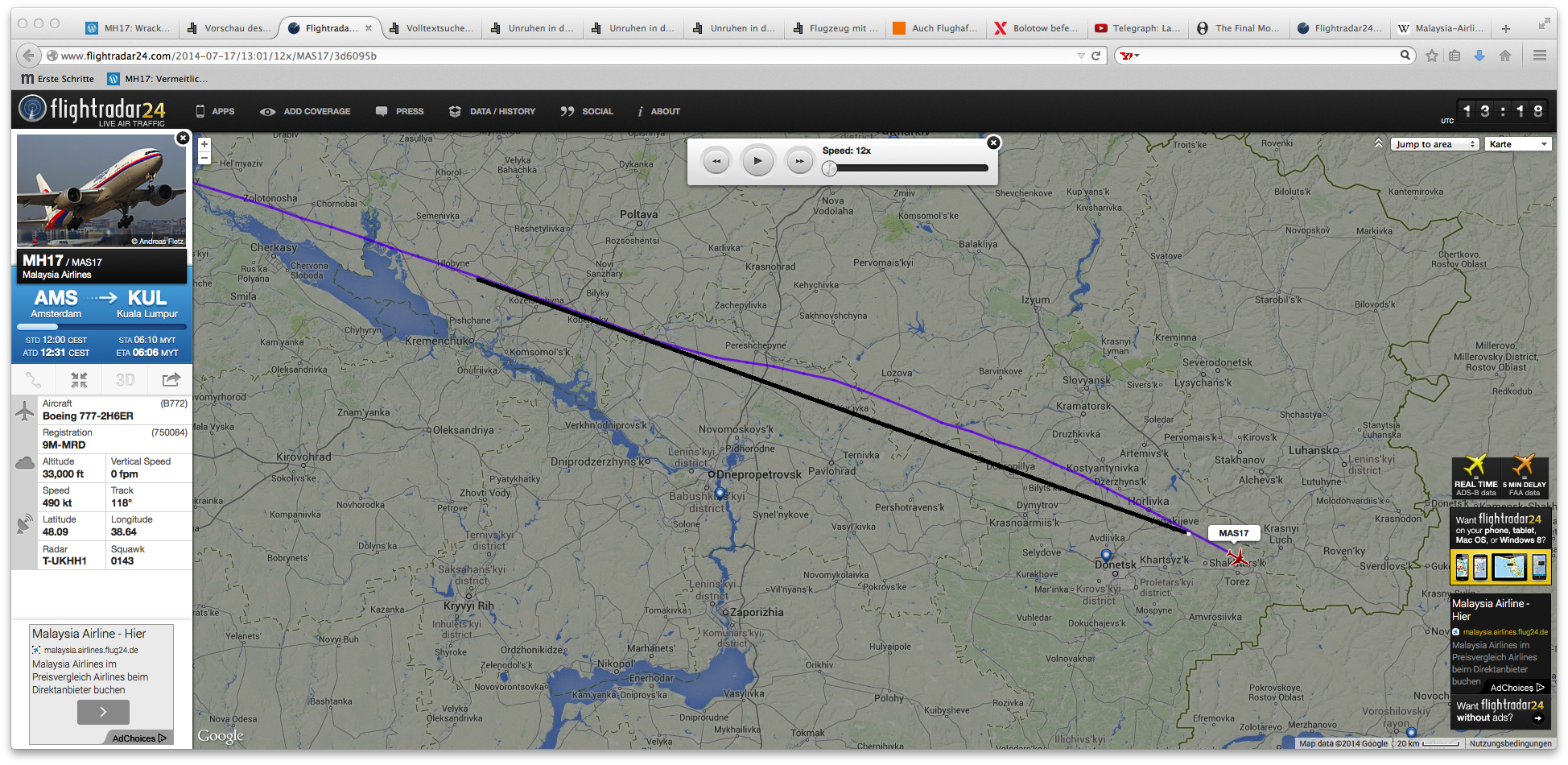Open the ADD COVERAGE menu
This screenshot has height=765, width=1568.
tap(305, 111)
